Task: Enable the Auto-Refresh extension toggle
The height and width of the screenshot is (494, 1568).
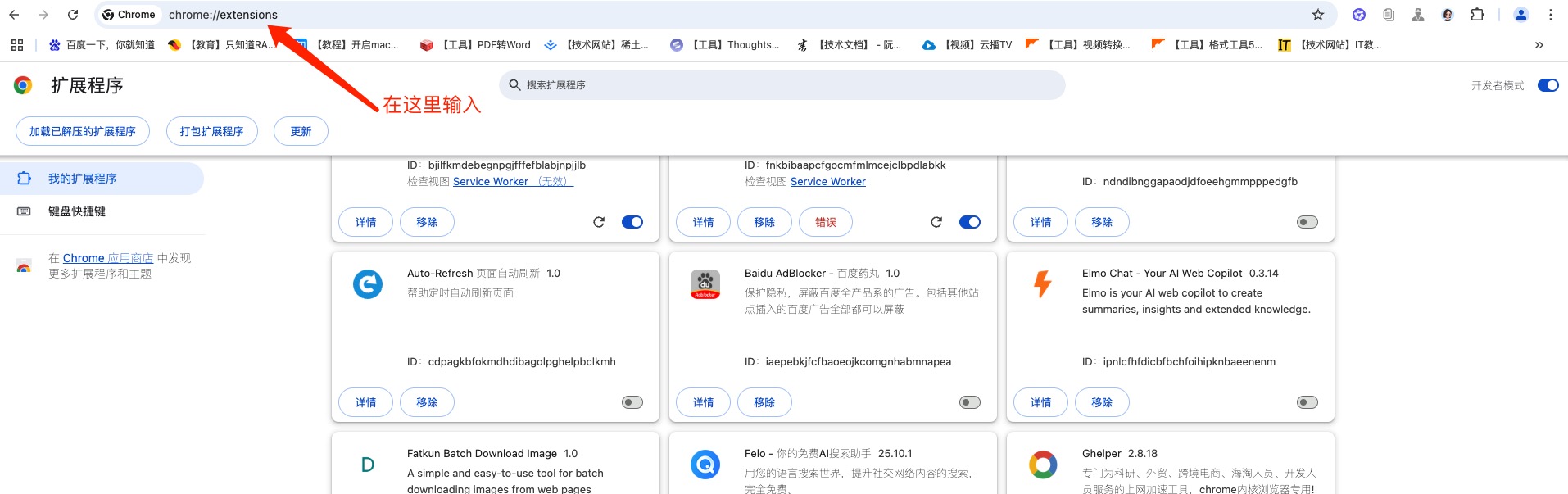Action: (632, 402)
